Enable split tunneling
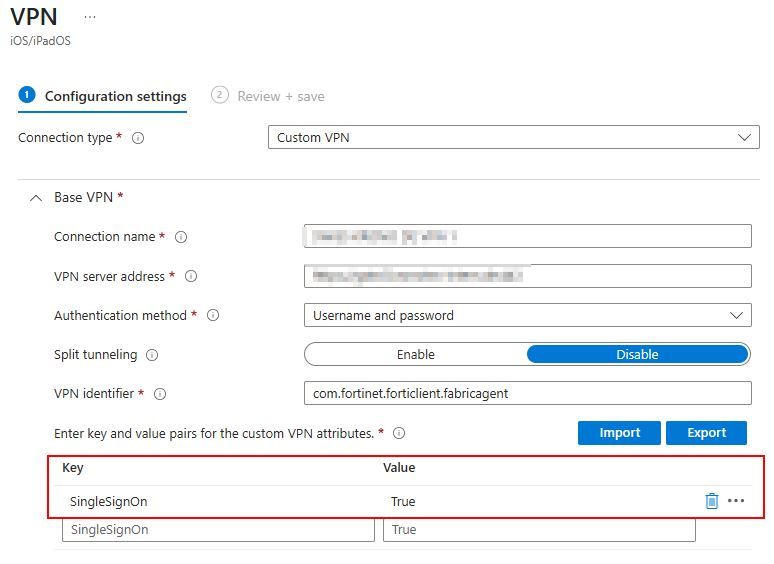The width and height of the screenshot is (774, 564). click(415, 355)
